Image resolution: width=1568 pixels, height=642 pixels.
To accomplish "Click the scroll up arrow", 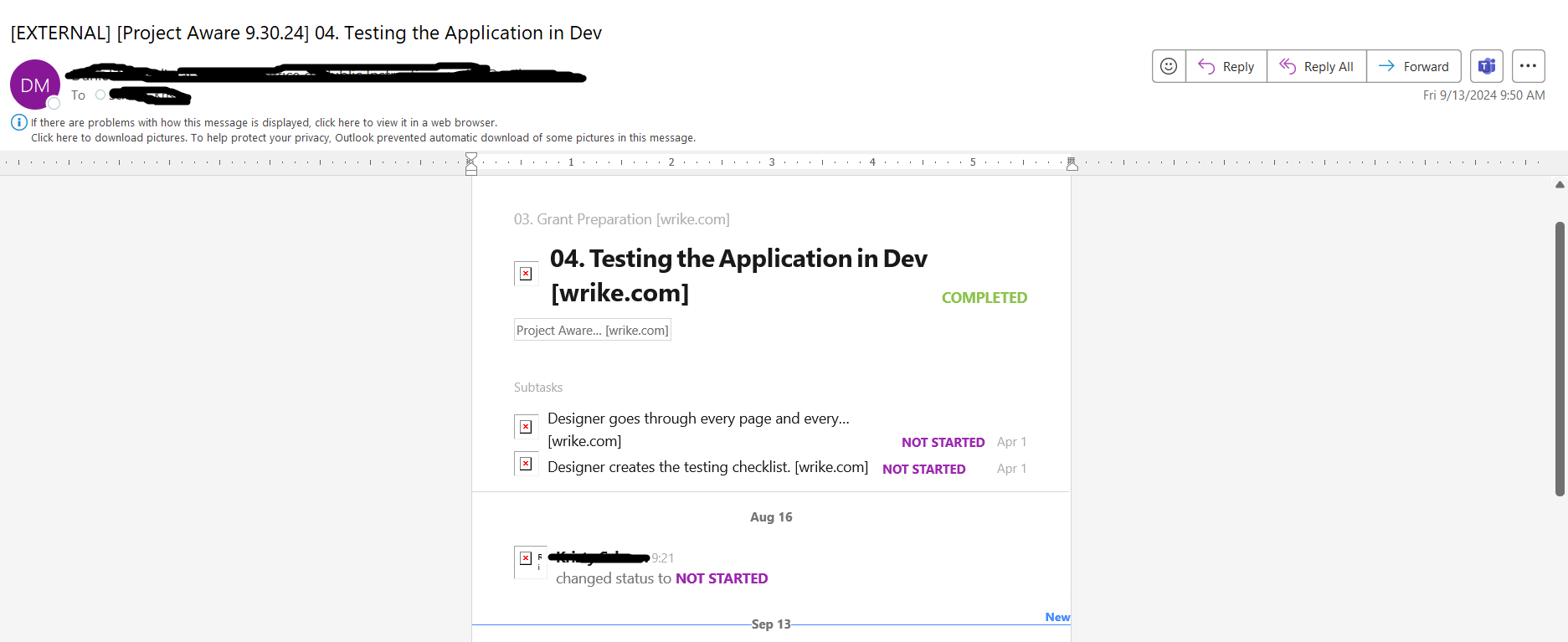I will [1560, 185].
